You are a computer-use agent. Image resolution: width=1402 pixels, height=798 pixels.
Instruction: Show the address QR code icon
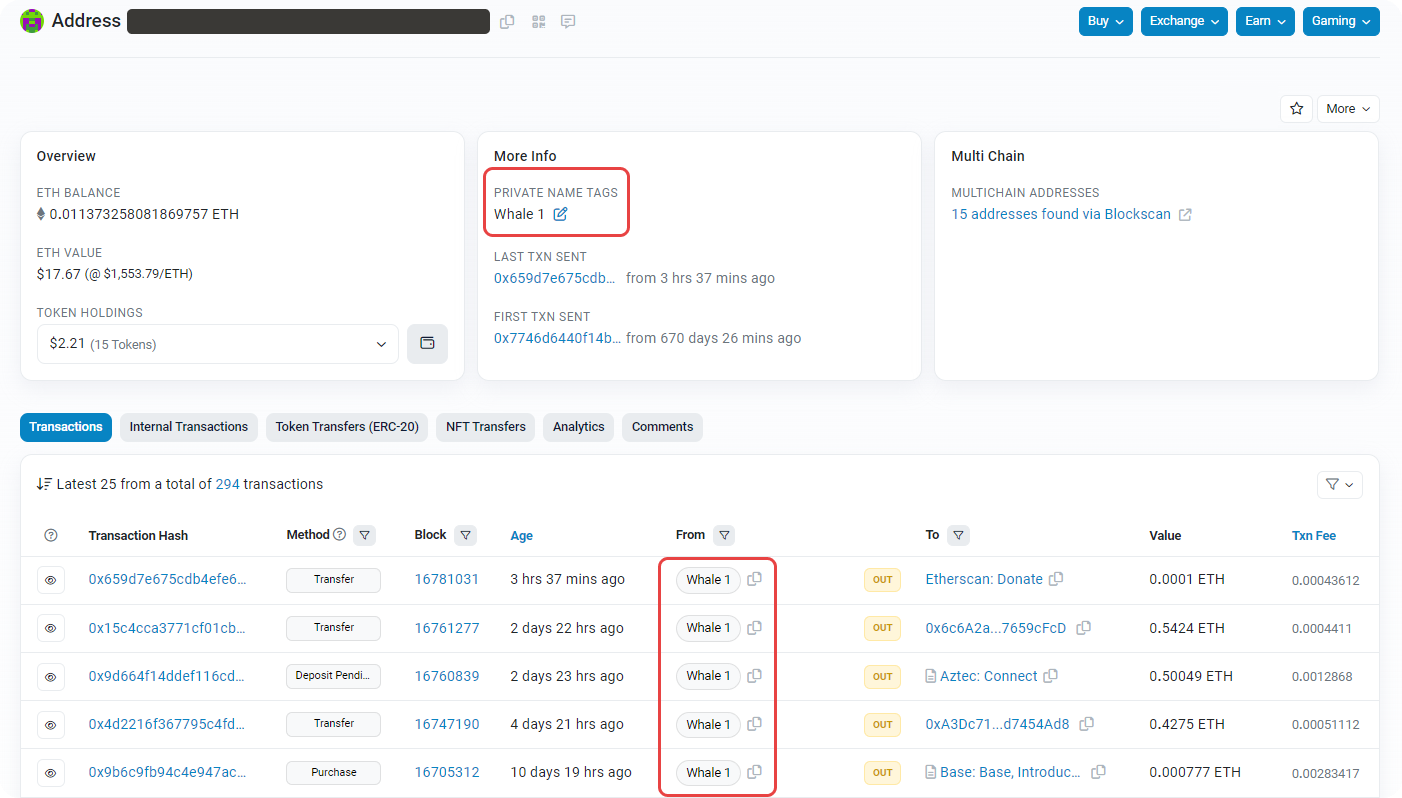coord(538,22)
